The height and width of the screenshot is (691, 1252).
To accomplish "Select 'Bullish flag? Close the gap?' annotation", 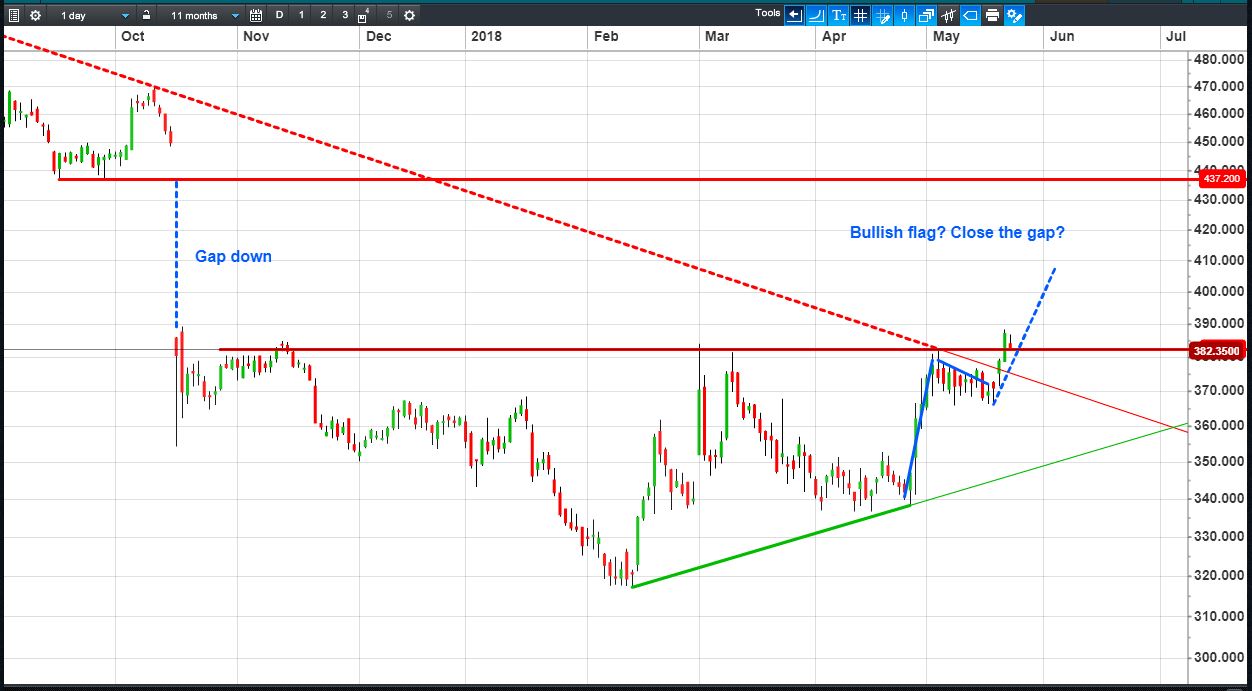I will (x=957, y=232).
